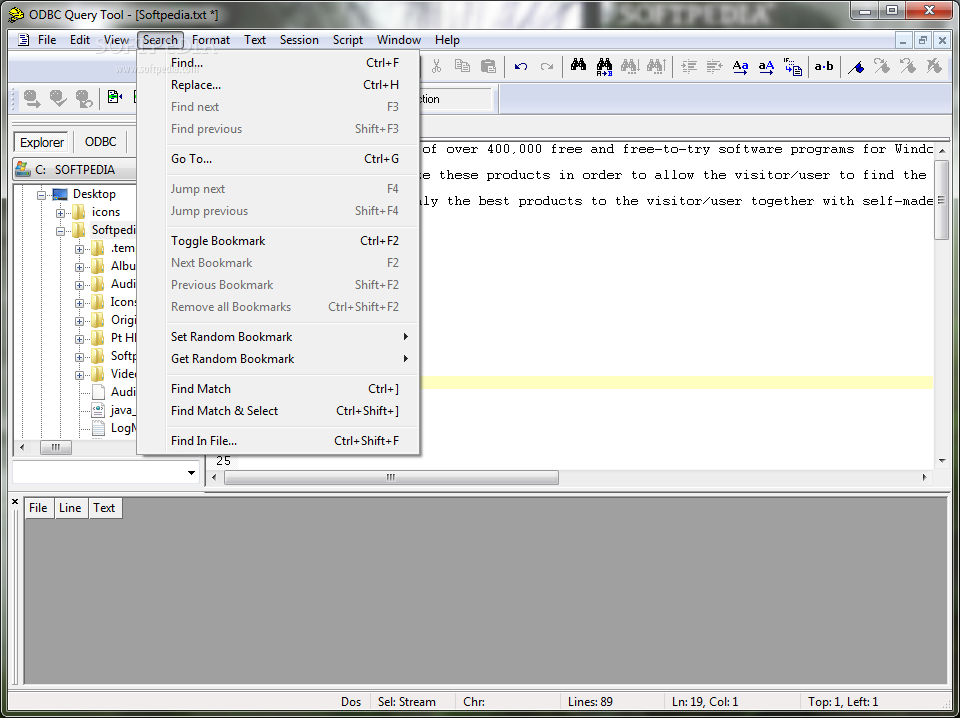The image size is (960, 718).
Task: Switch to the ODBC tab
Action: point(100,142)
